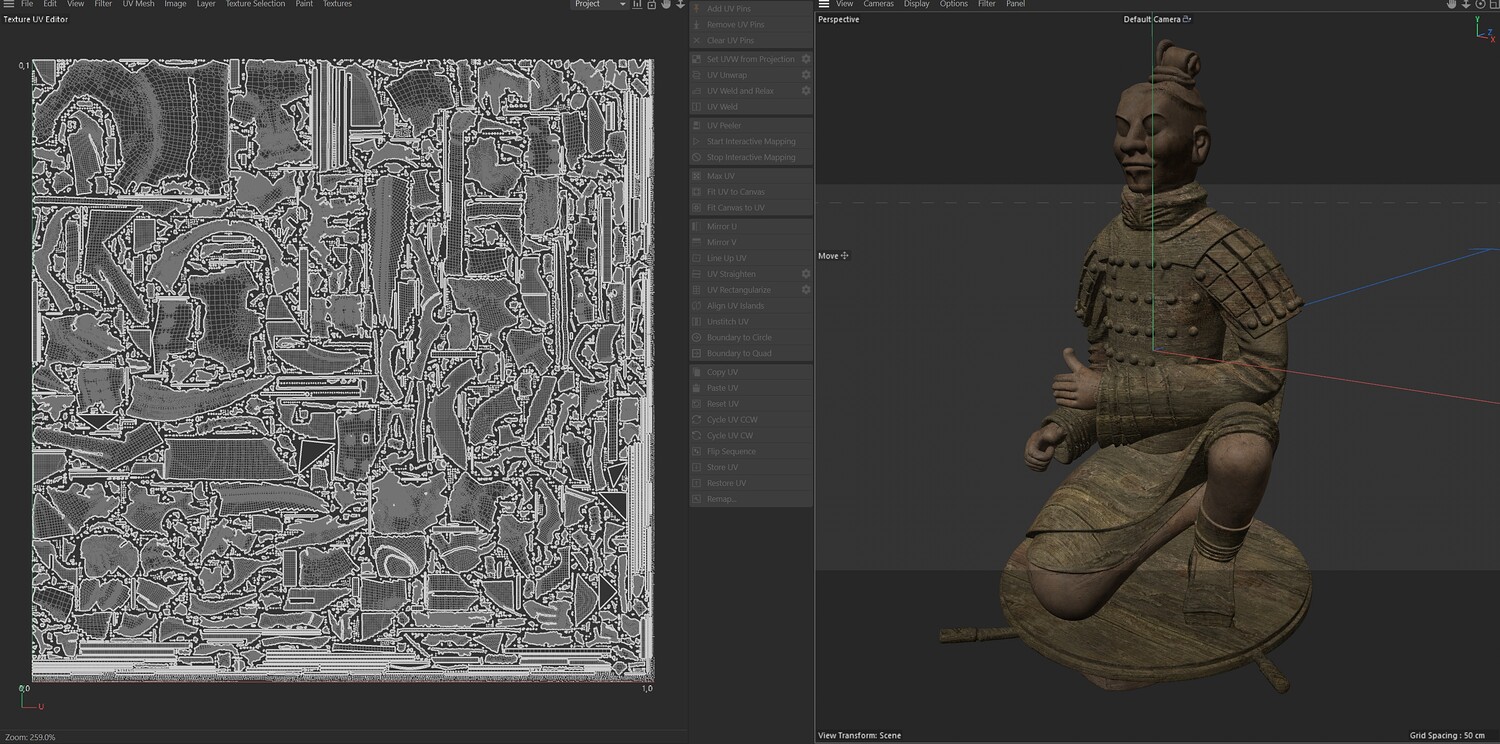Viewport: 1500px width, 744px height.
Task: Click the viewport dolly arrow icon
Action: click(x=1466, y=5)
